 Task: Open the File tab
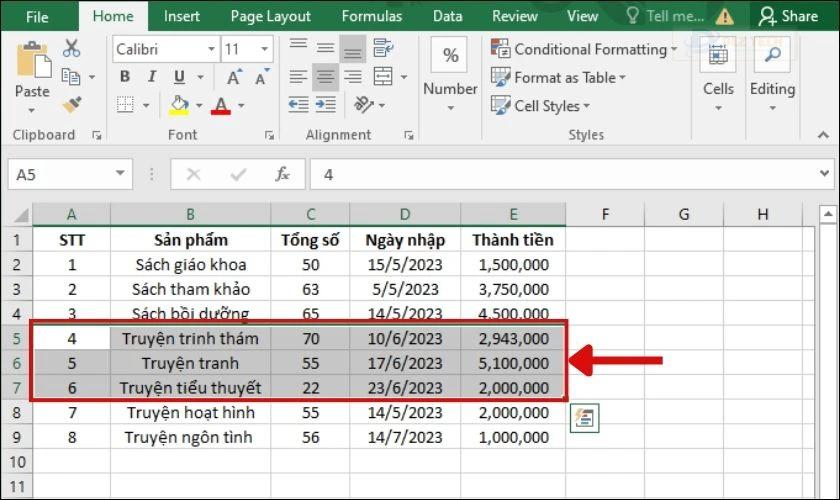click(37, 17)
